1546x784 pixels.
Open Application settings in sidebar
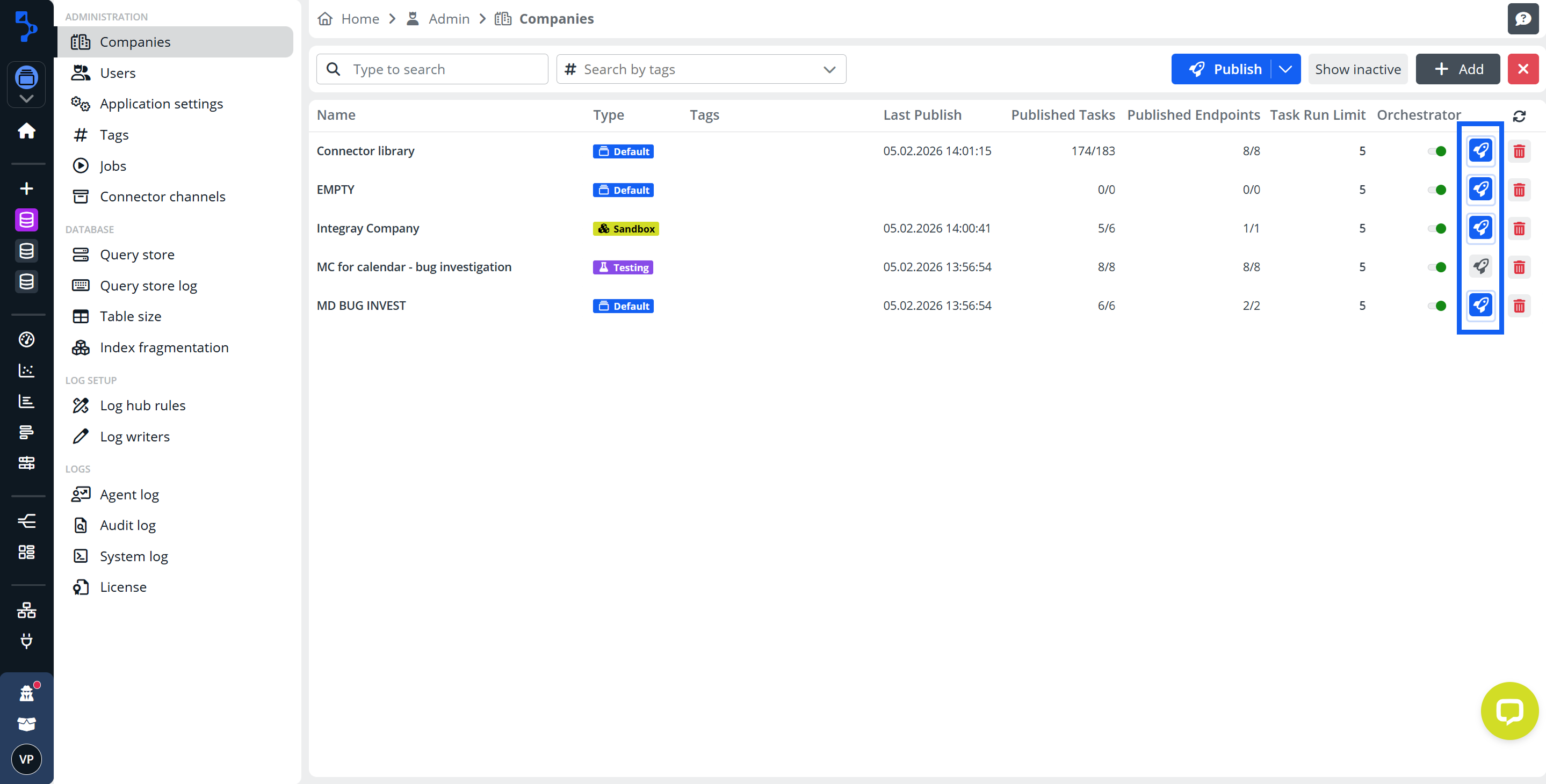pyautogui.click(x=161, y=104)
